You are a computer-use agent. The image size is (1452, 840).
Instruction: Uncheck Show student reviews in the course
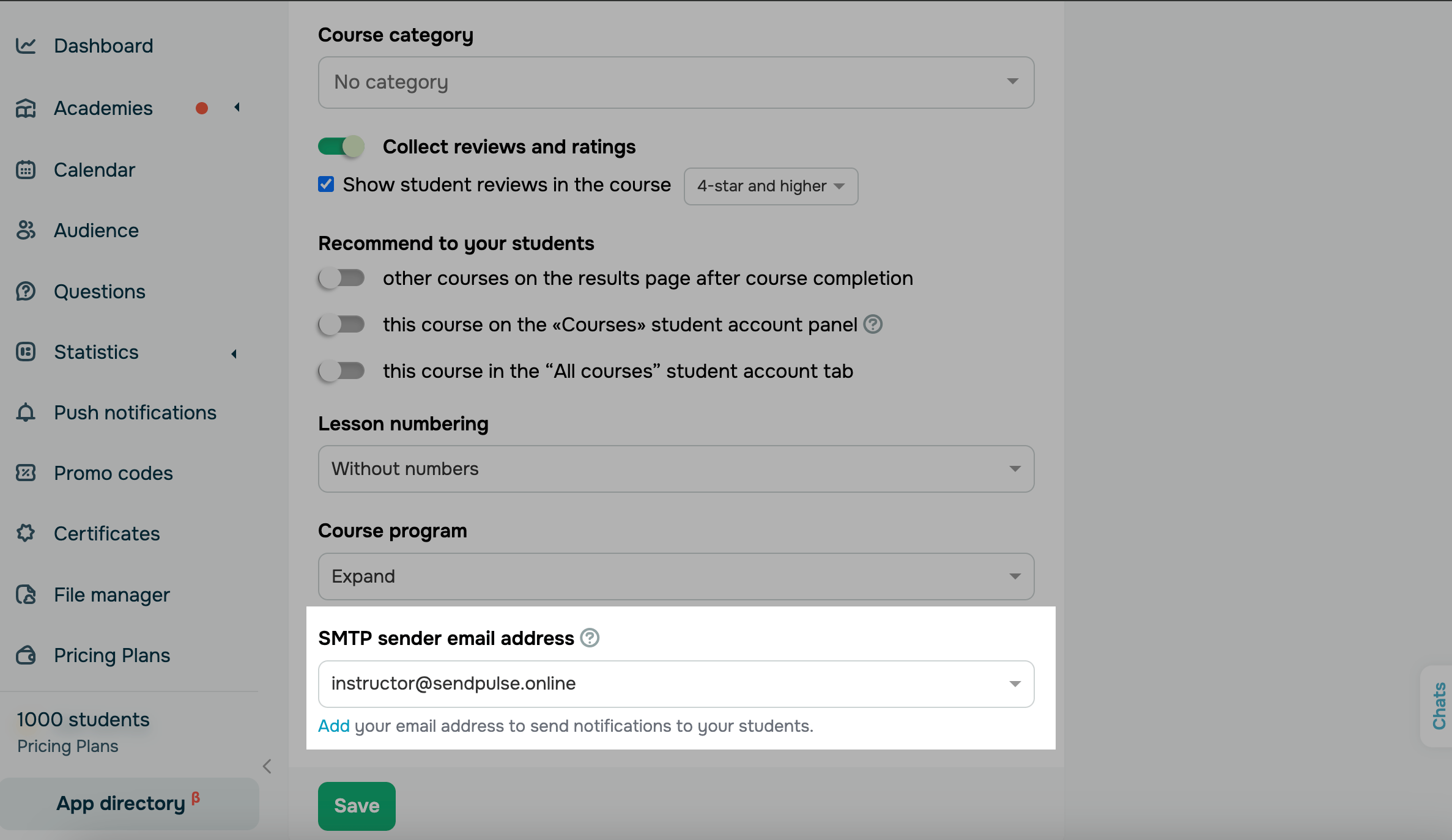tap(326, 185)
